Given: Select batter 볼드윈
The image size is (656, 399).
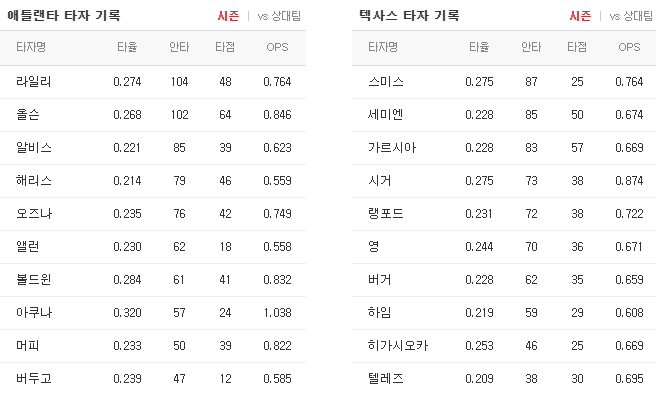Looking at the screenshot, I should pos(34,279).
